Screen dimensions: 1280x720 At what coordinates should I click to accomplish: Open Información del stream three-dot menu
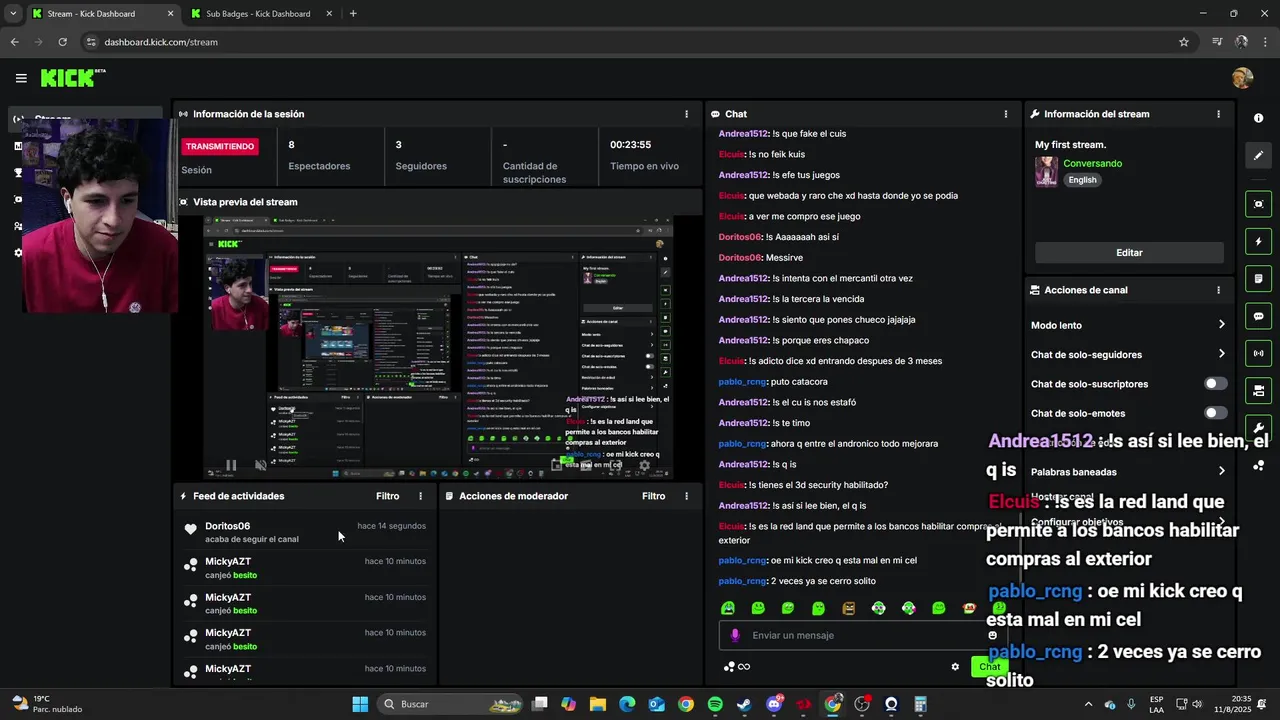[1218, 114]
